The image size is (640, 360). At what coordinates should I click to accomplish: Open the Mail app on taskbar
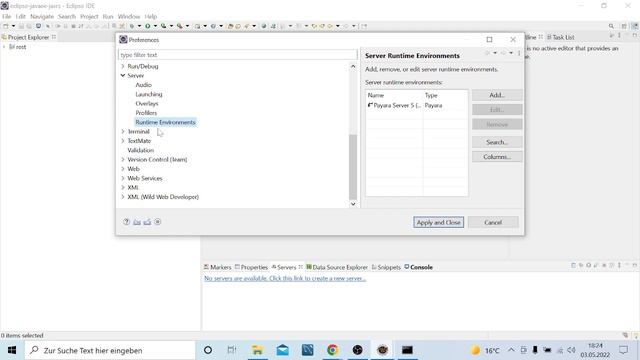tap(282, 350)
